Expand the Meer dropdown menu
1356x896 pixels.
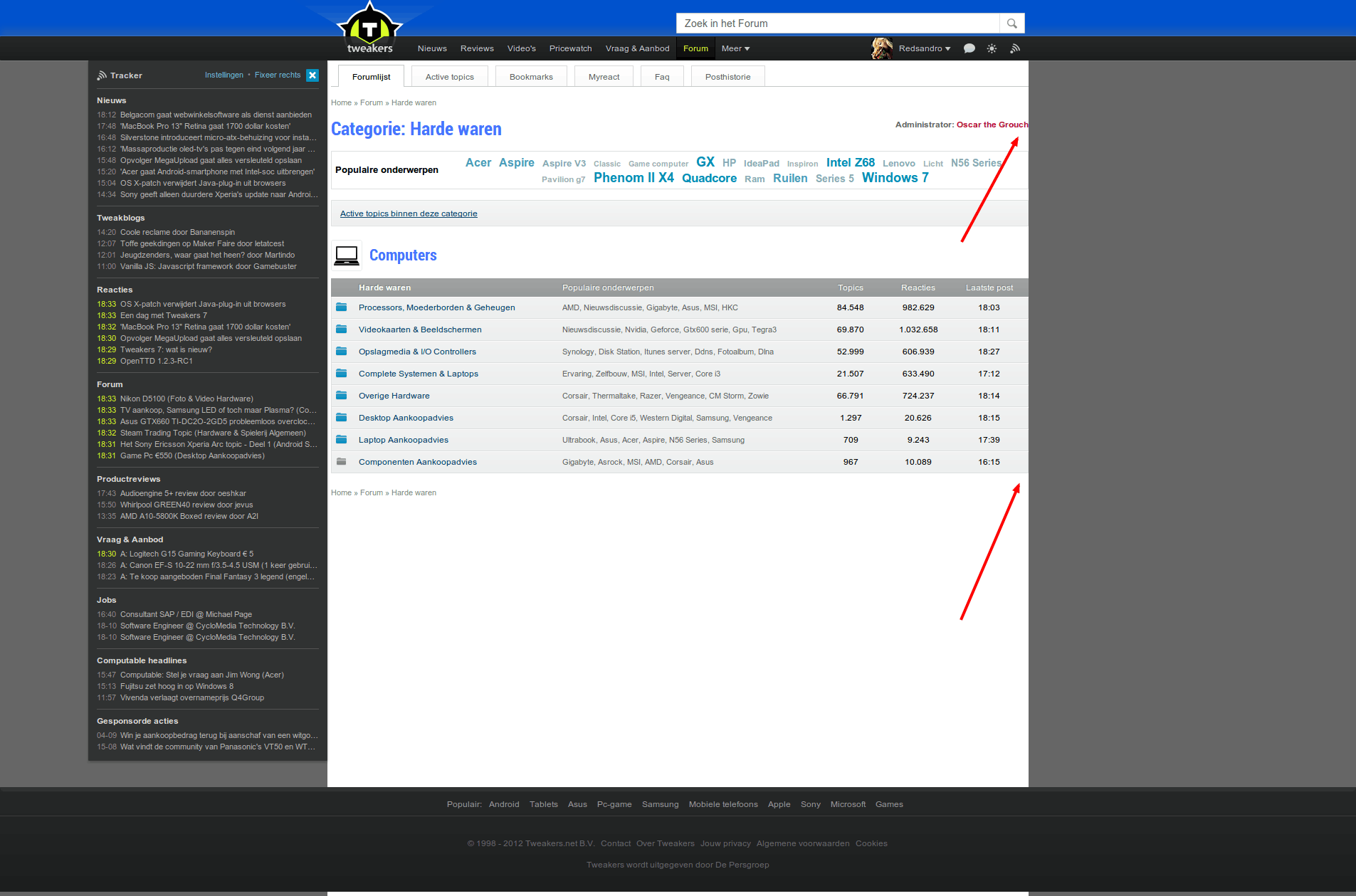point(735,48)
